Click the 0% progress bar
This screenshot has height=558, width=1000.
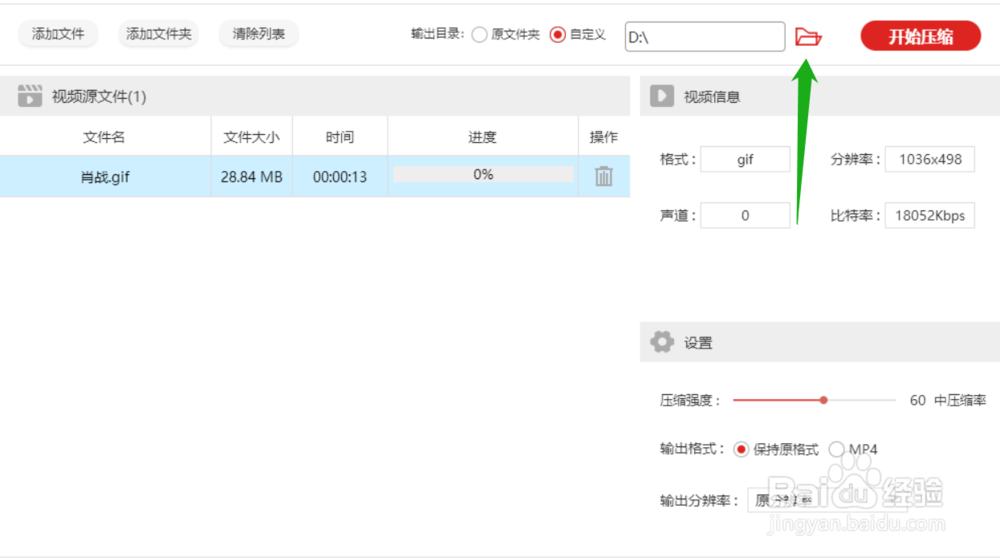click(483, 174)
